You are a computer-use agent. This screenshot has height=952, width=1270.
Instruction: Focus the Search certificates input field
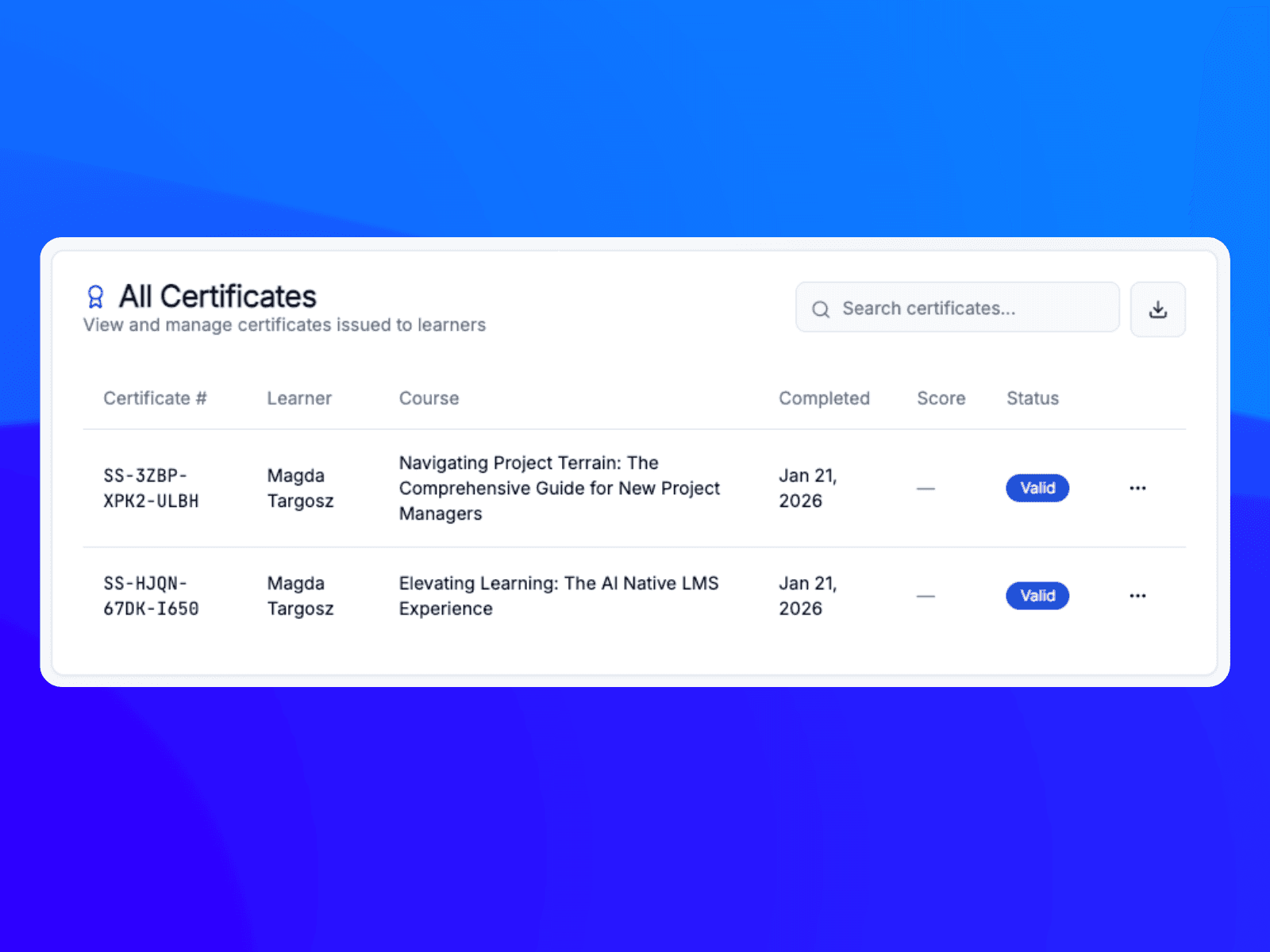tap(957, 308)
